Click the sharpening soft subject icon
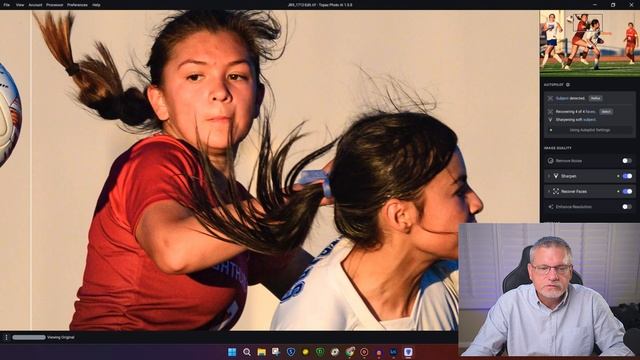The height and width of the screenshot is (360, 640). point(550,120)
